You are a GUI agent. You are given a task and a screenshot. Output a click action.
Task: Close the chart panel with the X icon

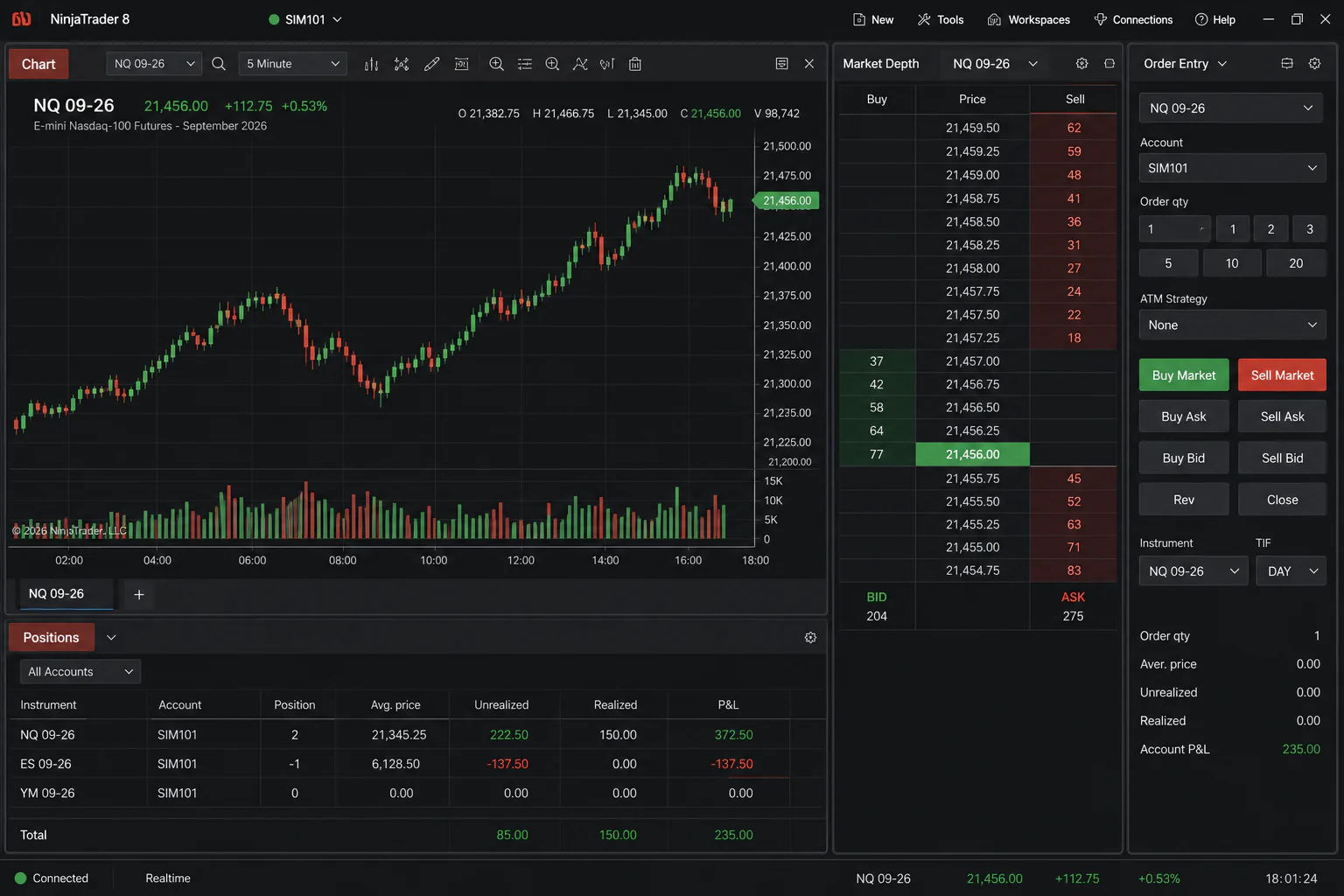tap(809, 64)
